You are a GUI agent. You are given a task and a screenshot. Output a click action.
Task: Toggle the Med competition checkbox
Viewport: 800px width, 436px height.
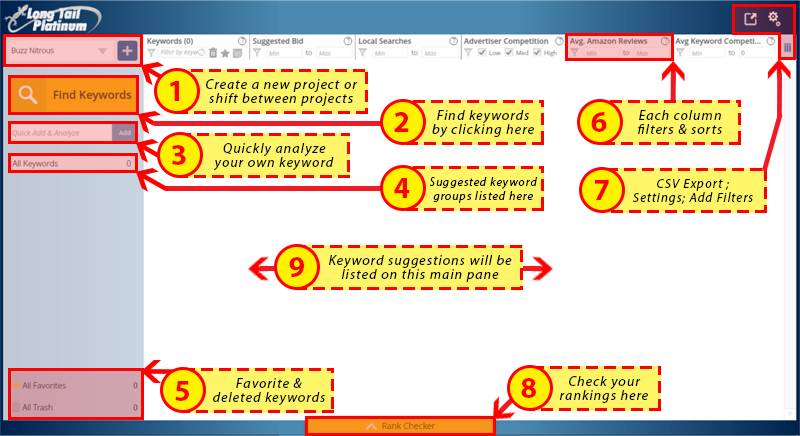click(509, 53)
